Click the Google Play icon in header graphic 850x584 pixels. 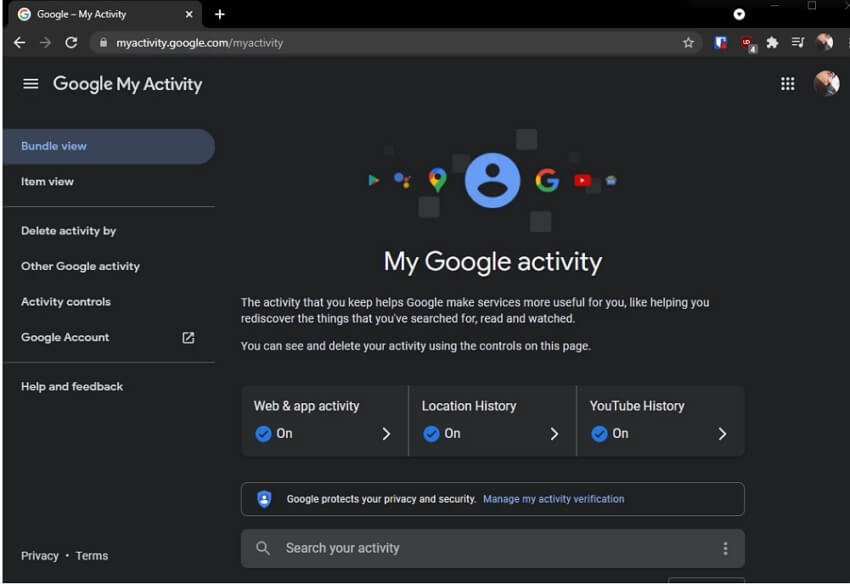374,180
